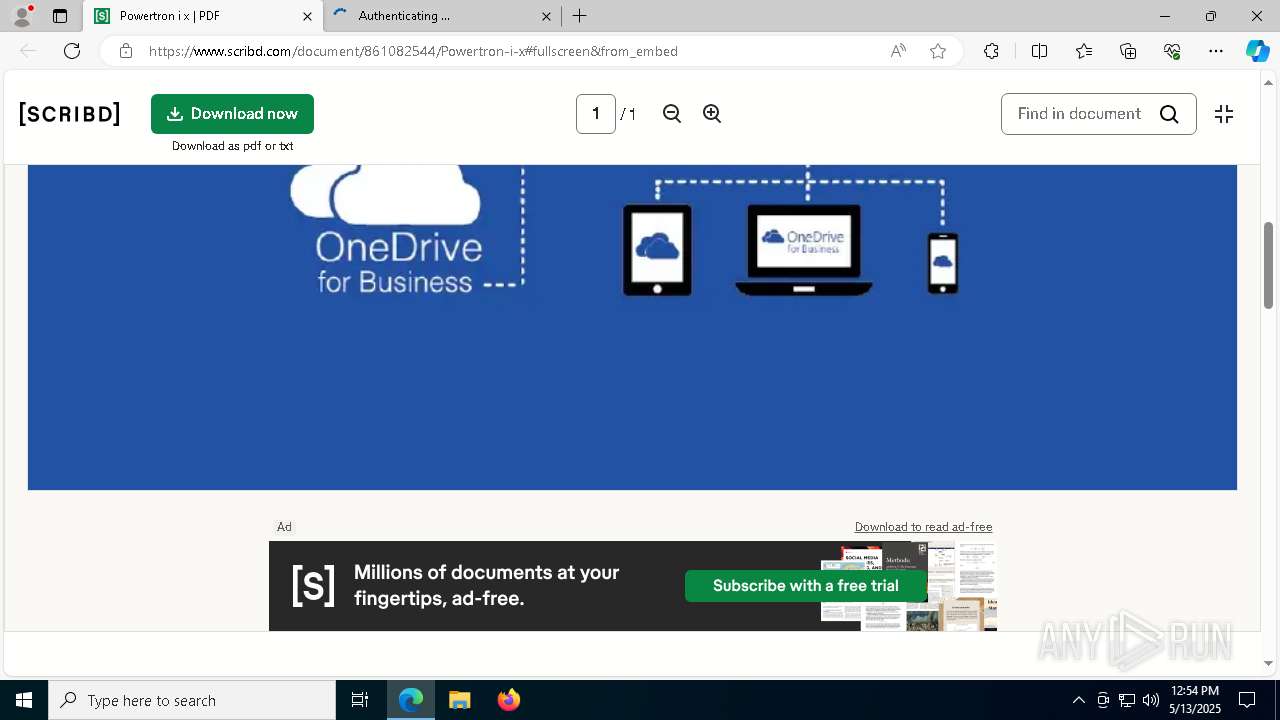
Task: Click Microsoft Edge in taskbar
Action: click(x=411, y=700)
